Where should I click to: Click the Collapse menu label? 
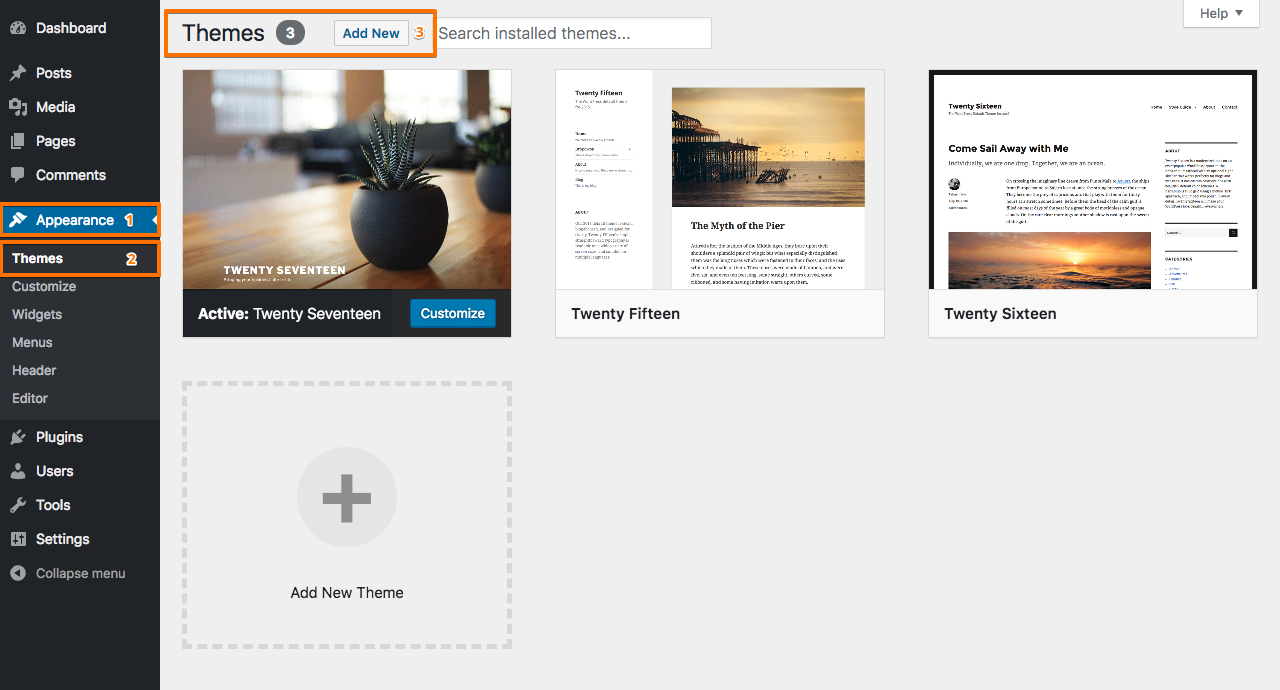81,573
